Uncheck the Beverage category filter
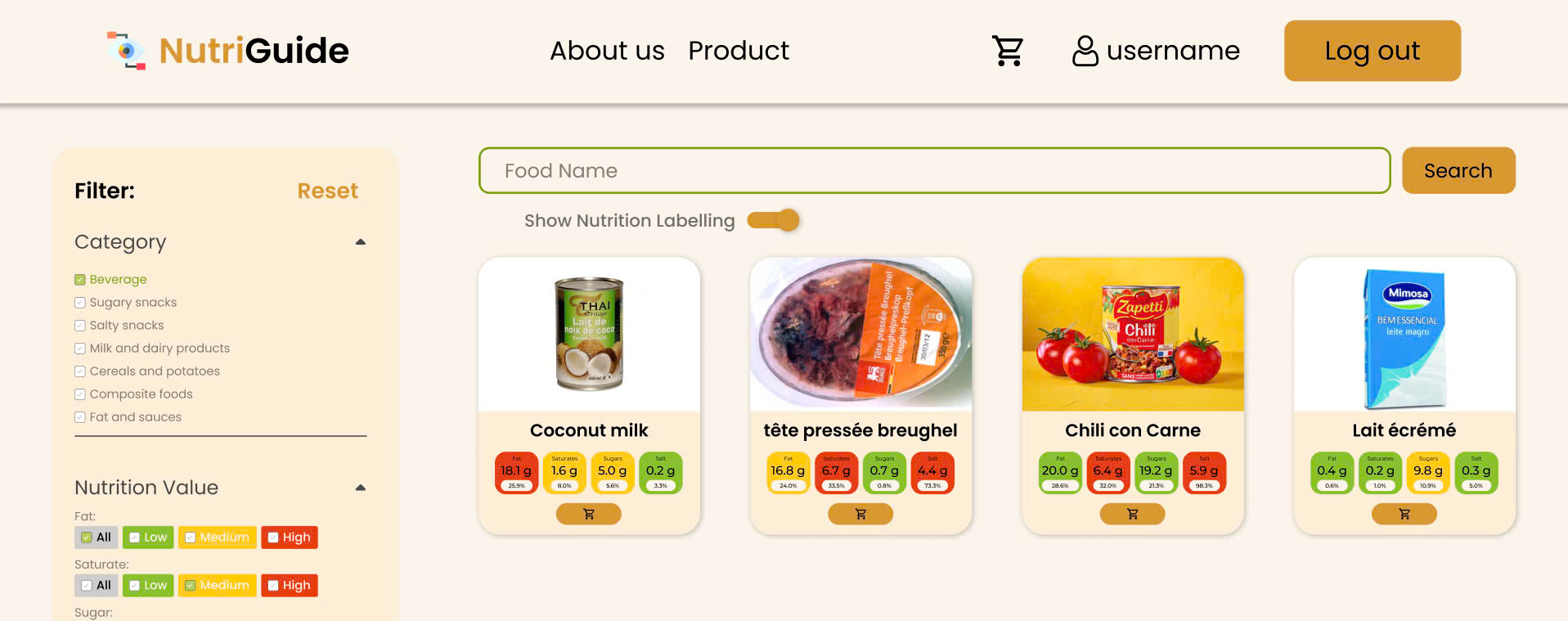1568x621 pixels. coord(79,279)
